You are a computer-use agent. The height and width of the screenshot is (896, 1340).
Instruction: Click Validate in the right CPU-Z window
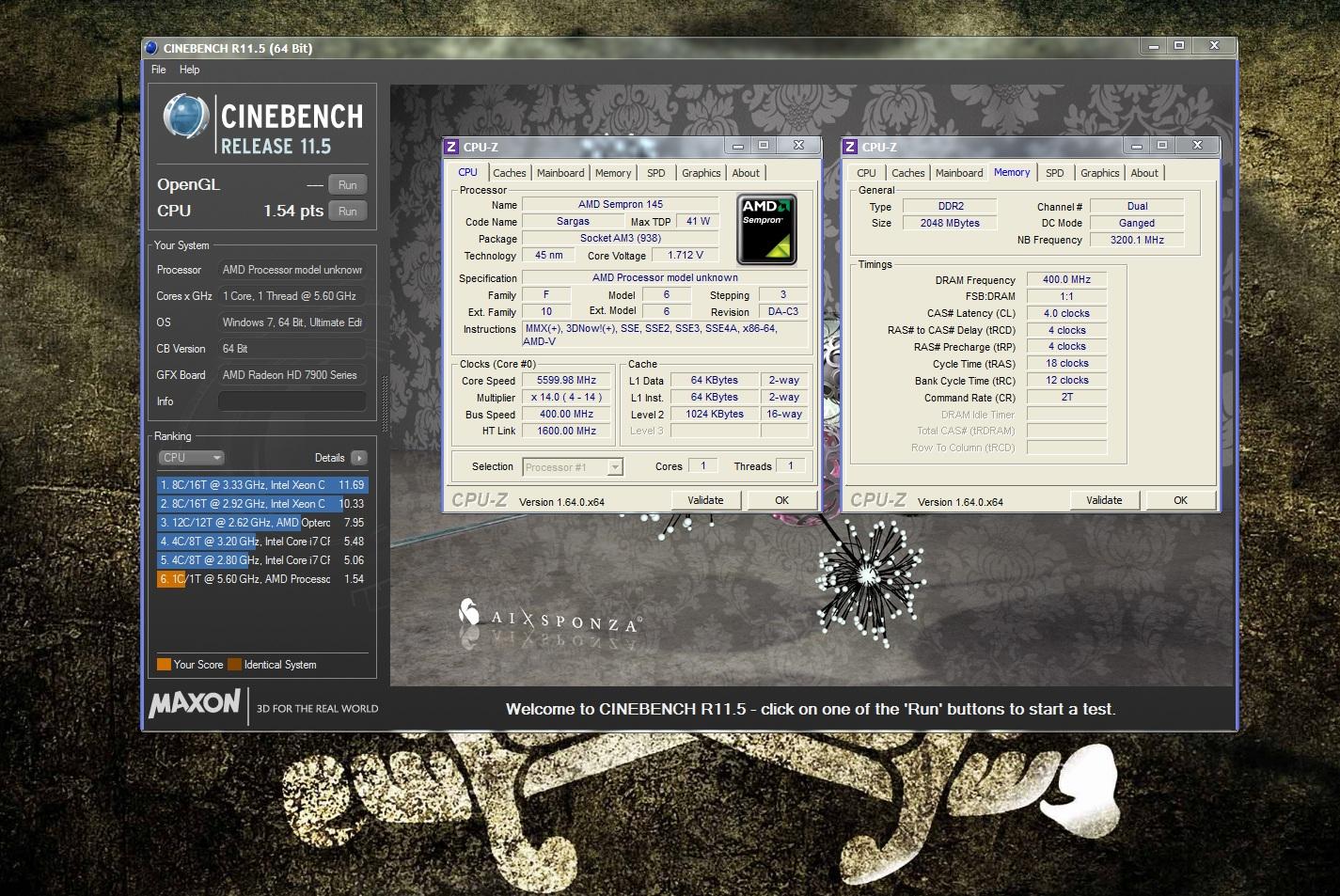pyautogui.click(x=1104, y=500)
